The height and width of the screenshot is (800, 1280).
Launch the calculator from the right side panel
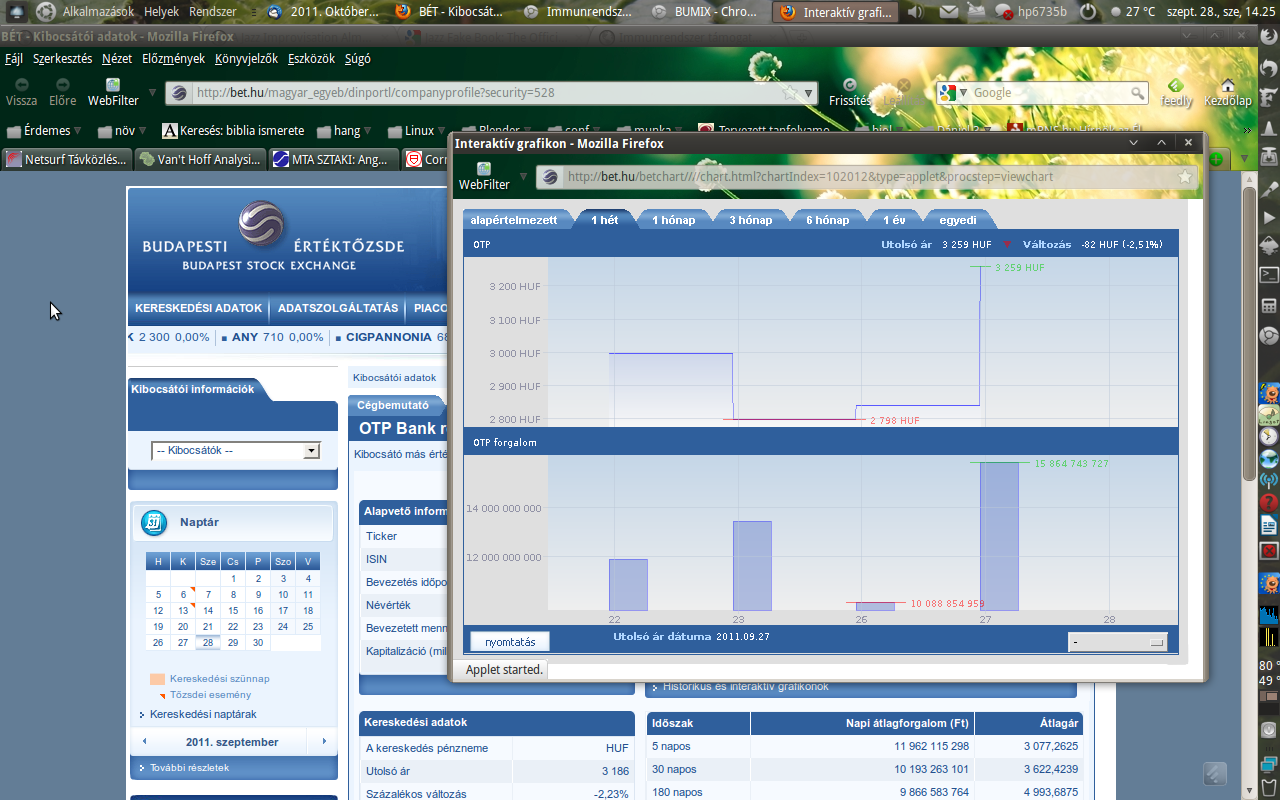click(1268, 305)
